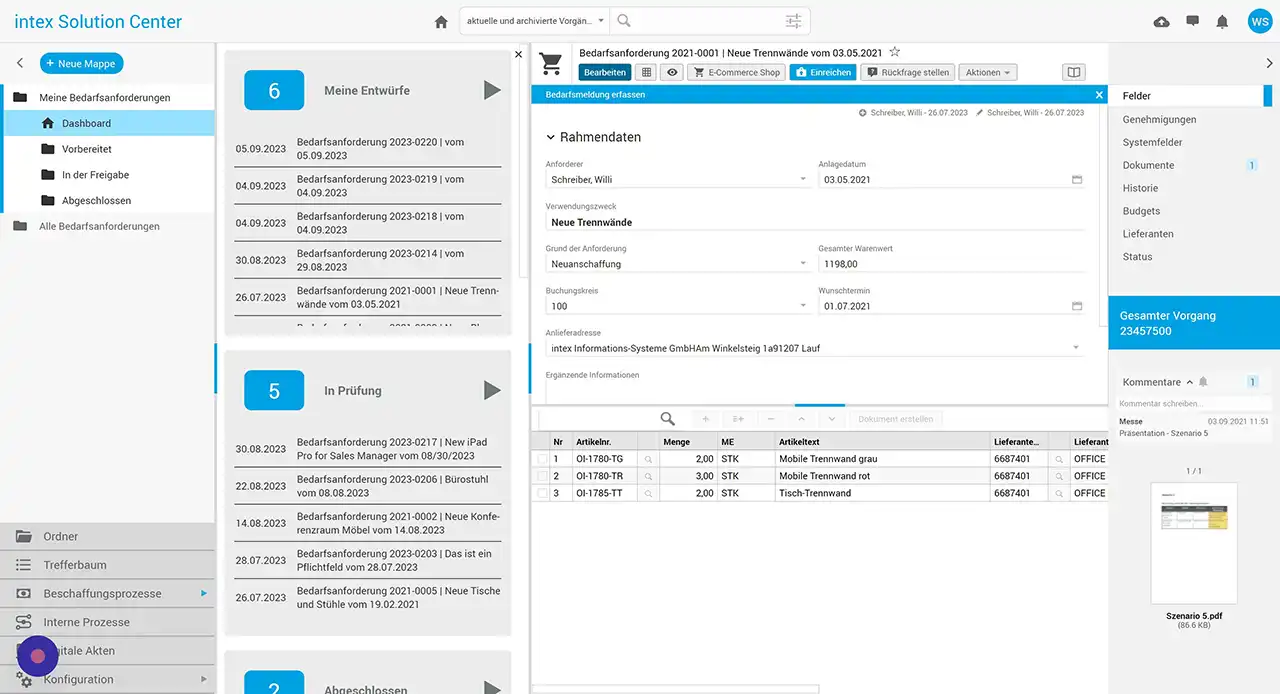Open the book reading view icon
This screenshot has width=1280, height=694.
tap(1073, 72)
